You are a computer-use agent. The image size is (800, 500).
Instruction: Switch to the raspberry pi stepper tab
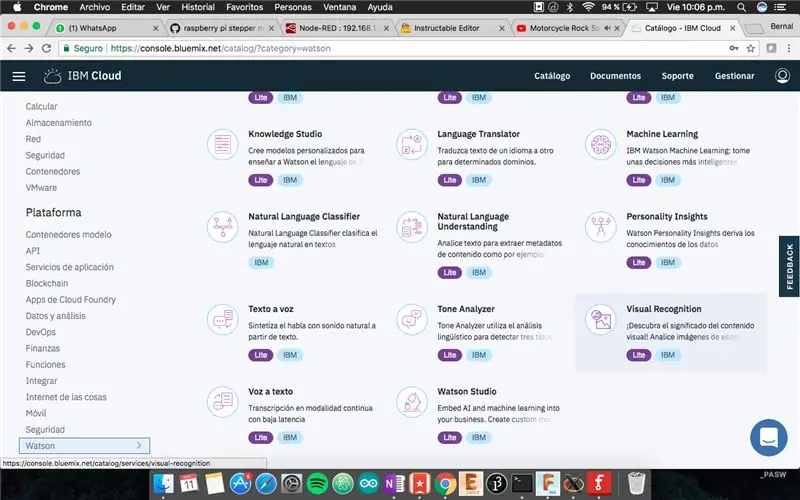pyautogui.click(x=221, y=28)
